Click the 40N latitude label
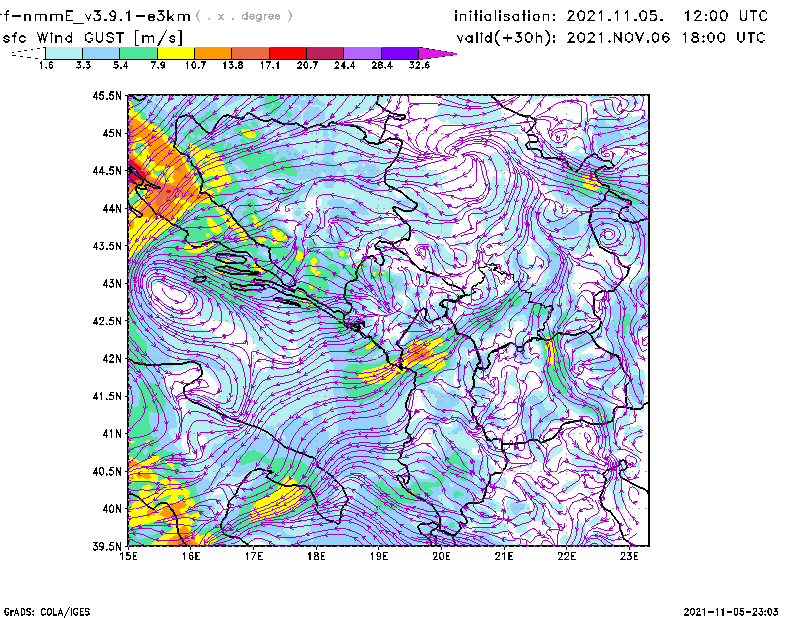 (x=112, y=509)
